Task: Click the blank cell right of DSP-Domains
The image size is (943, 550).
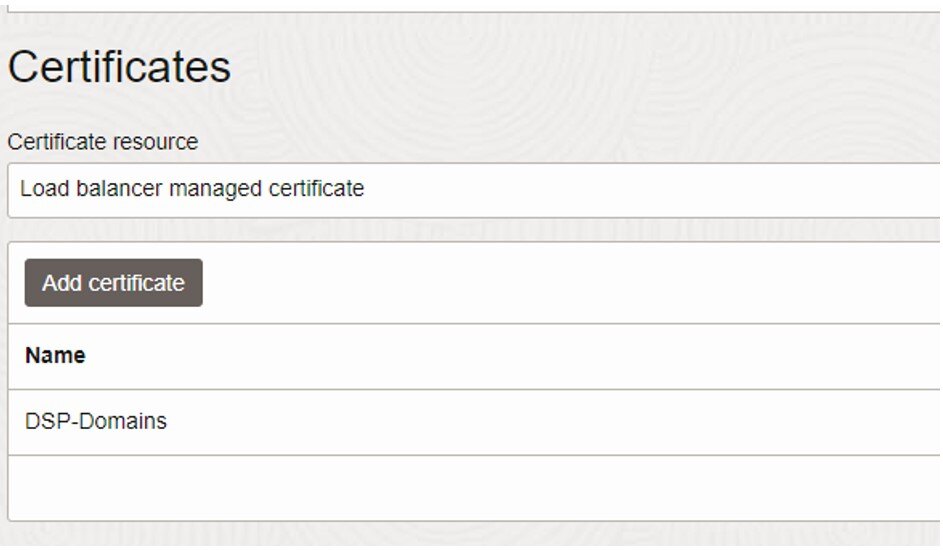Action: coord(554,422)
